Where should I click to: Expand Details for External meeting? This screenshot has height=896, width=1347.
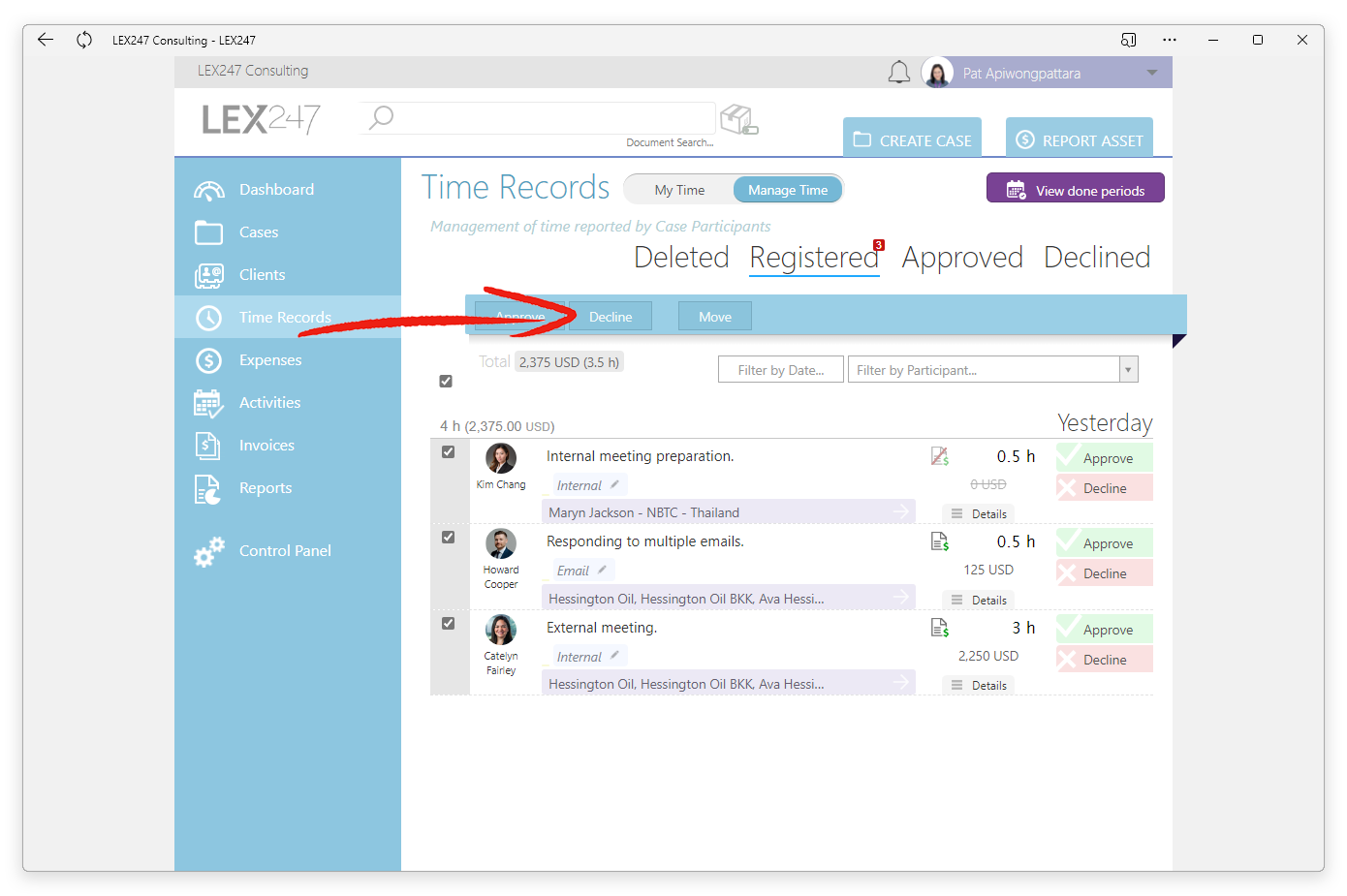(x=979, y=685)
